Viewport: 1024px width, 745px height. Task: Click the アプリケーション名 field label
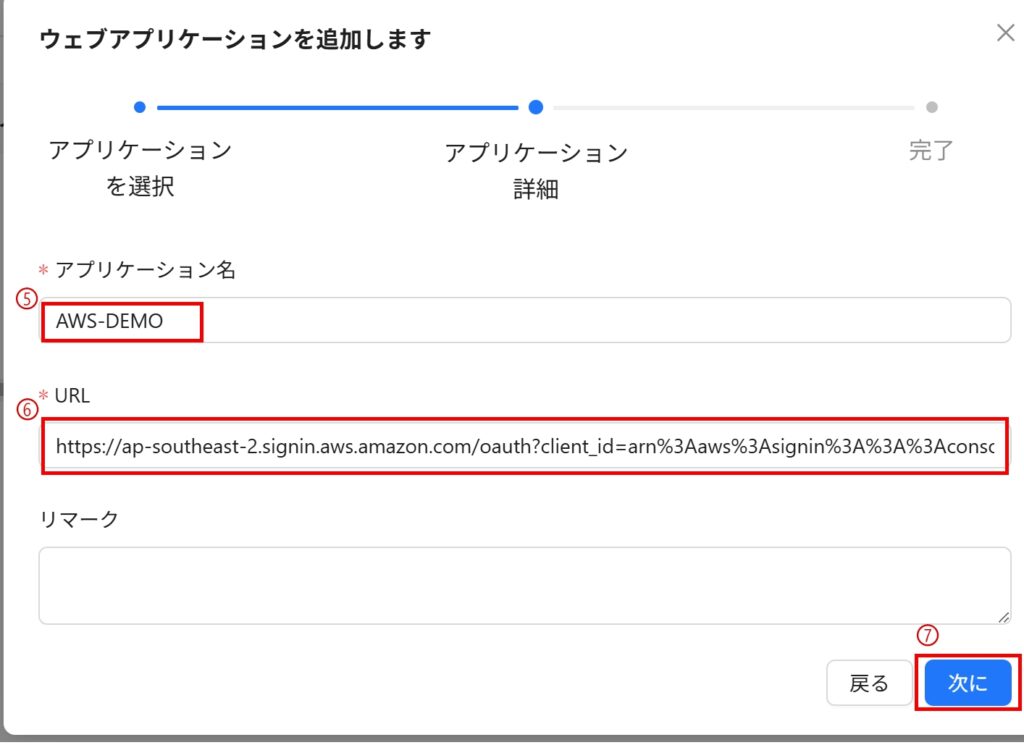[145, 270]
